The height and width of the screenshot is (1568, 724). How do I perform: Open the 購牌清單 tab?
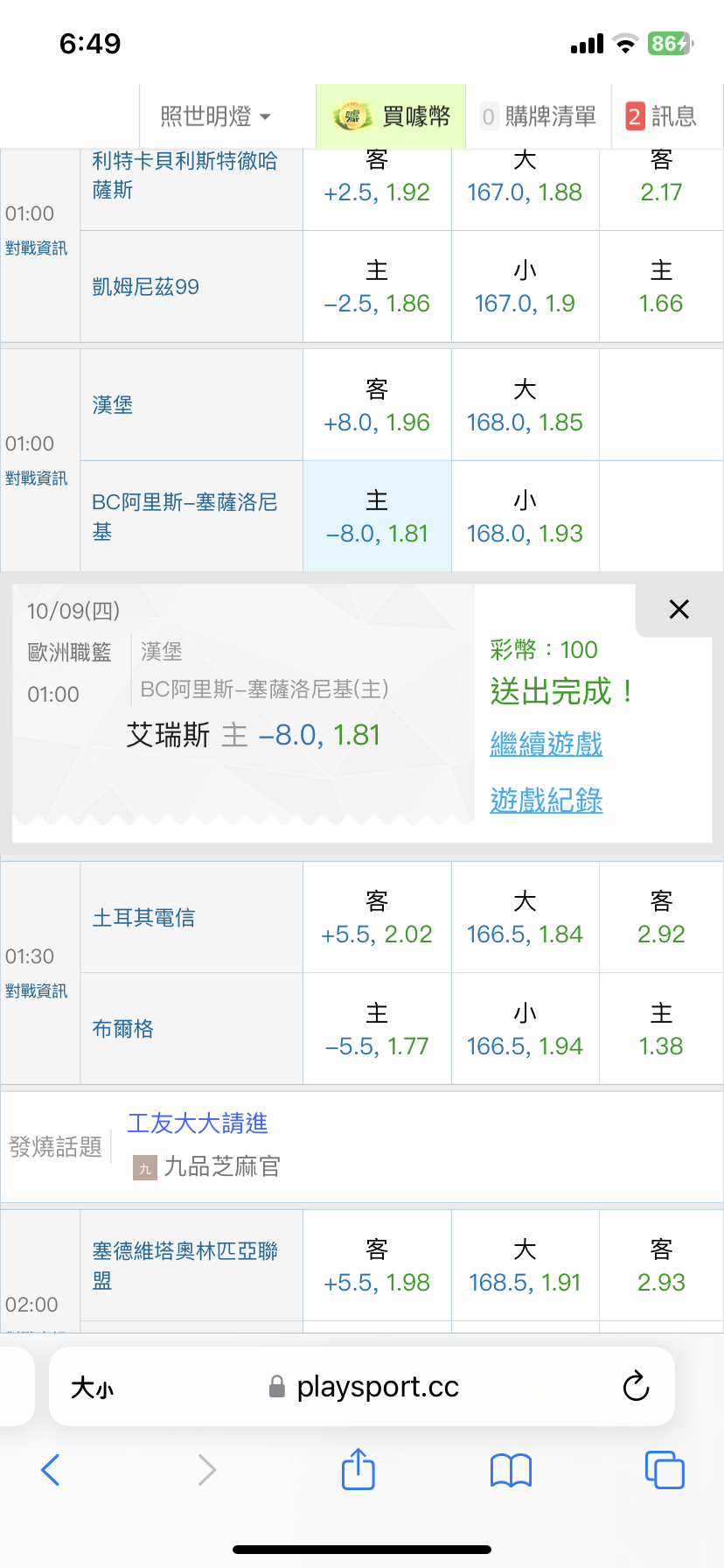(539, 116)
